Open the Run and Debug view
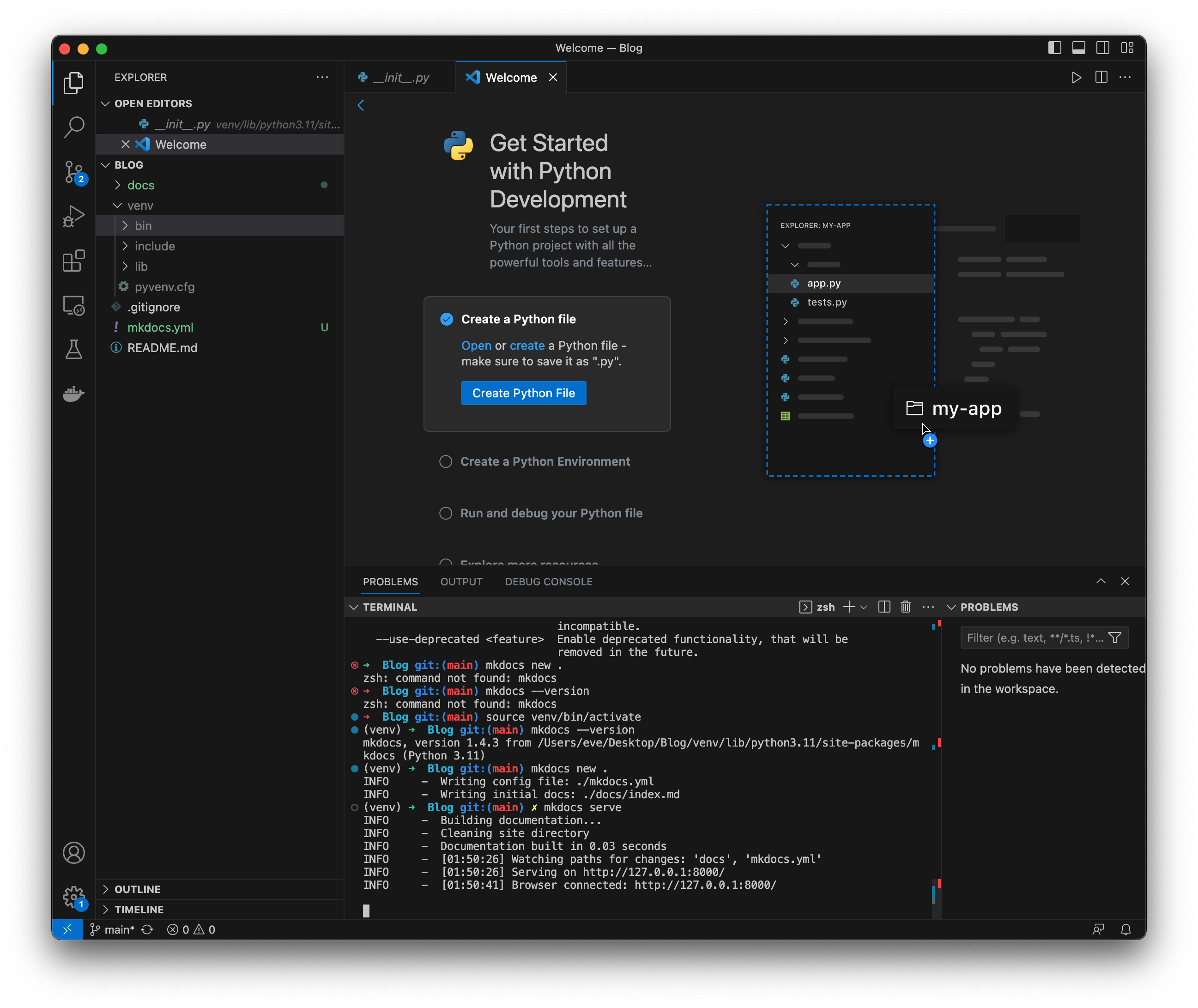The width and height of the screenshot is (1198, 1008). pyautogui.click(x=73, y=217)
